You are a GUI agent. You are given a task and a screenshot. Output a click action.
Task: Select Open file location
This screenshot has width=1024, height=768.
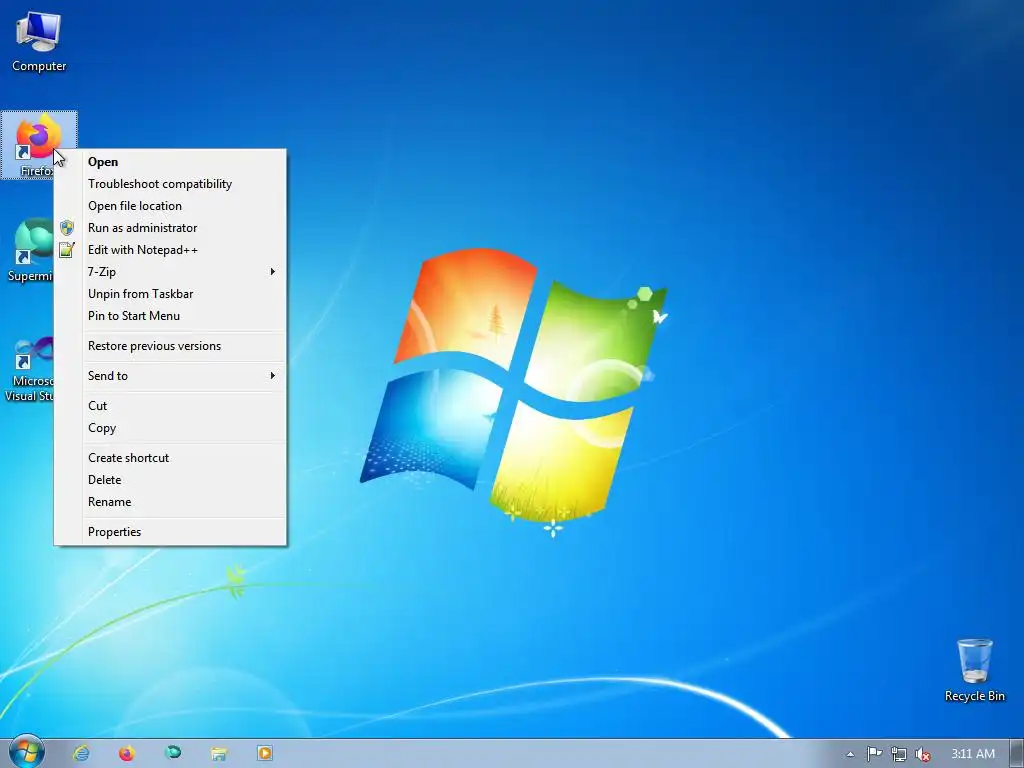click(170, 206)
